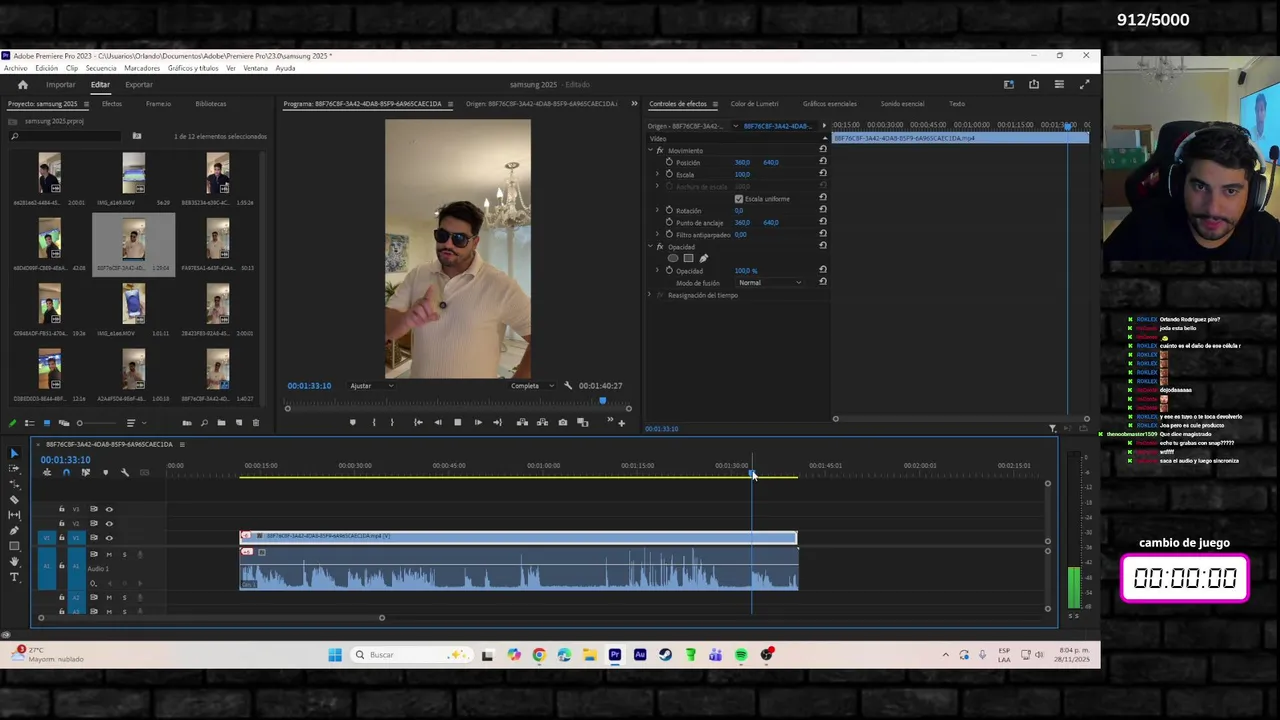
Task: Switch to Color de Lumetri tab
Action: [754, 104]
